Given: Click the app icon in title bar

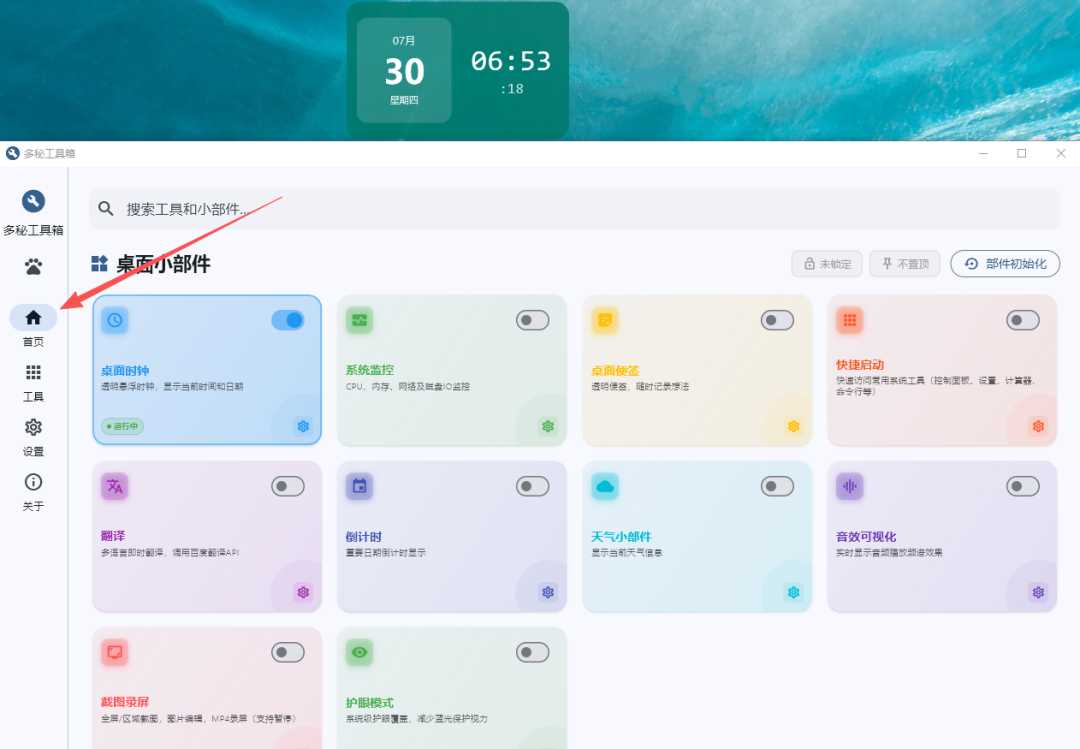Looking at the screenshot, I should (x=12, y=153).
